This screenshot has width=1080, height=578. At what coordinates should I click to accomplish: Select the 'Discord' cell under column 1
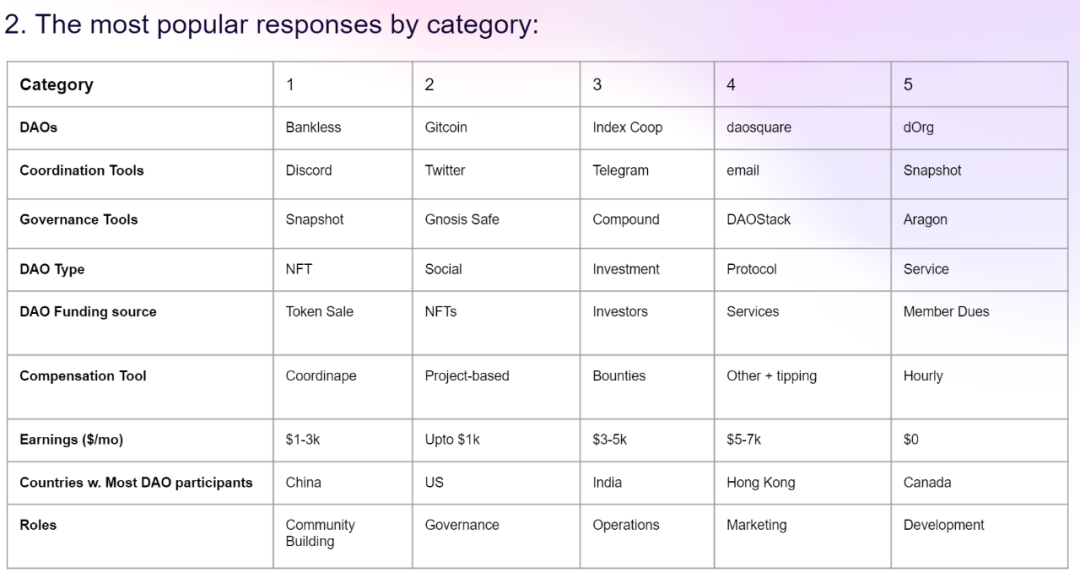click(x=342, y=174)
